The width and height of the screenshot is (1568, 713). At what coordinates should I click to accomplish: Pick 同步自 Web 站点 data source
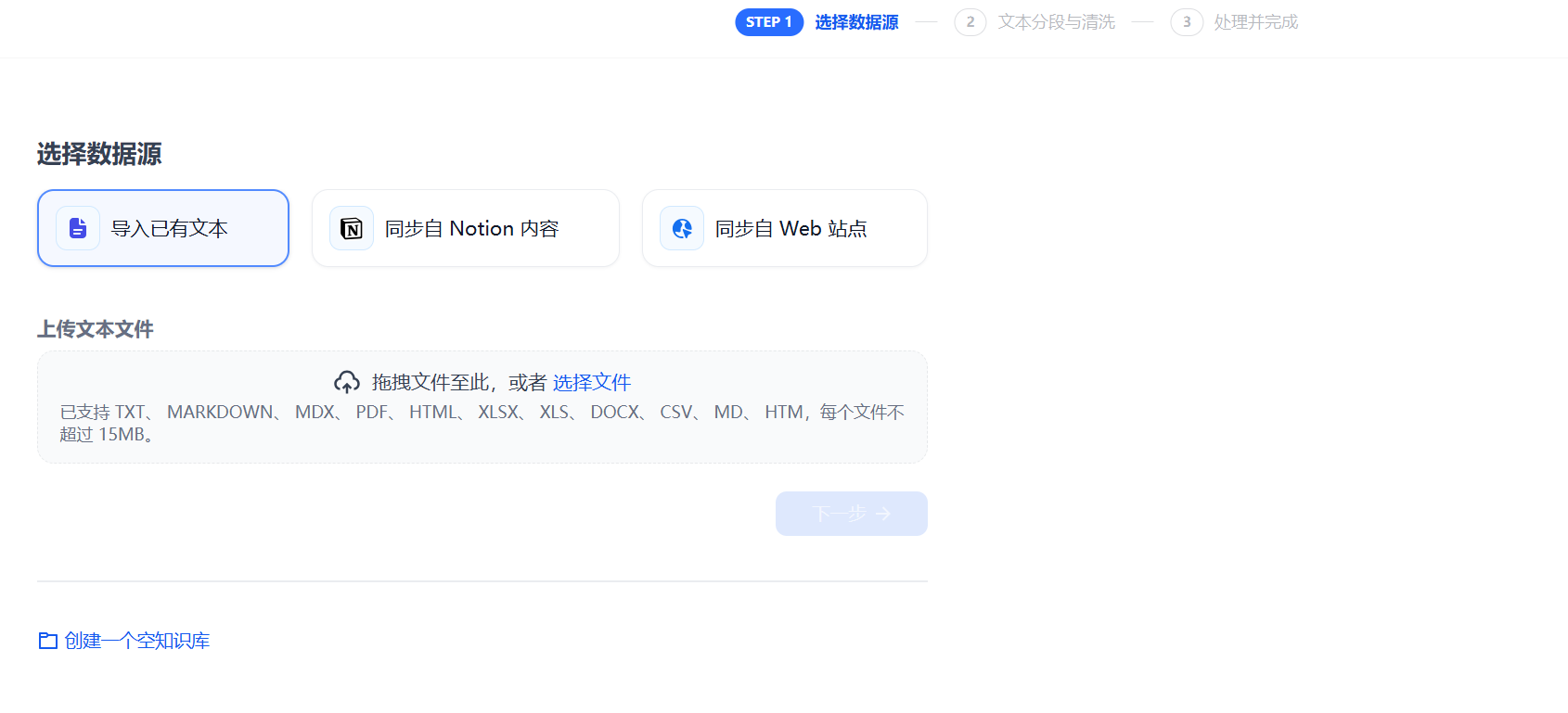point(785,228)
